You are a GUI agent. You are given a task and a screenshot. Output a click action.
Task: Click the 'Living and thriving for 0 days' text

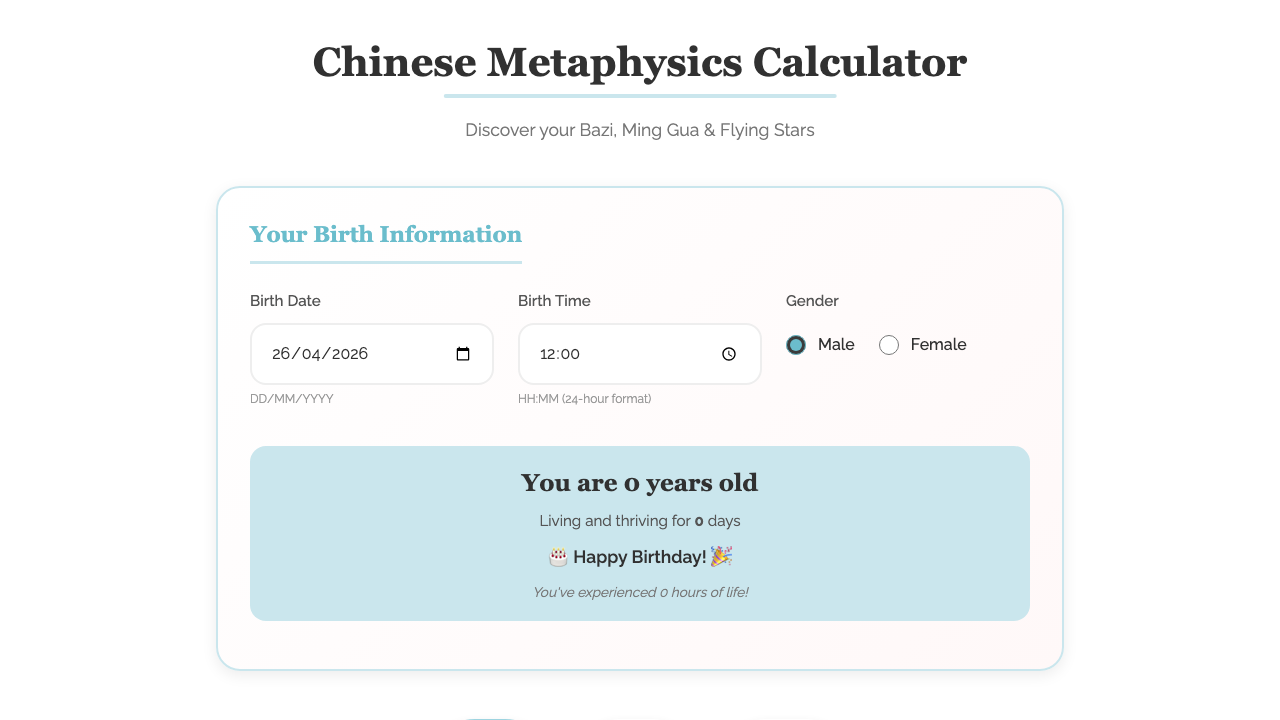click(x=639, y=520)
